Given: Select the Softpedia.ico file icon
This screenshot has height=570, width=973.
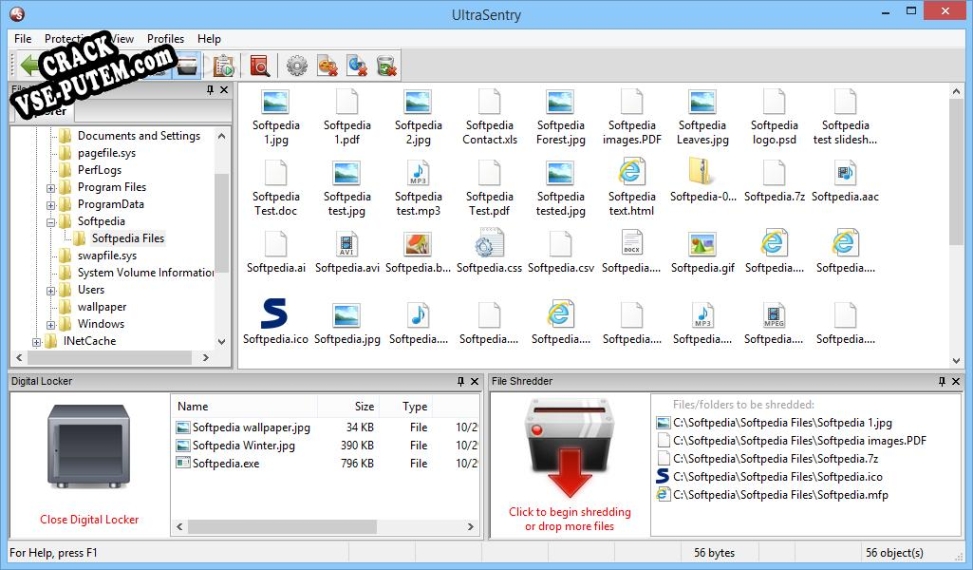Looking at the screenshot, I should (274, 313).
